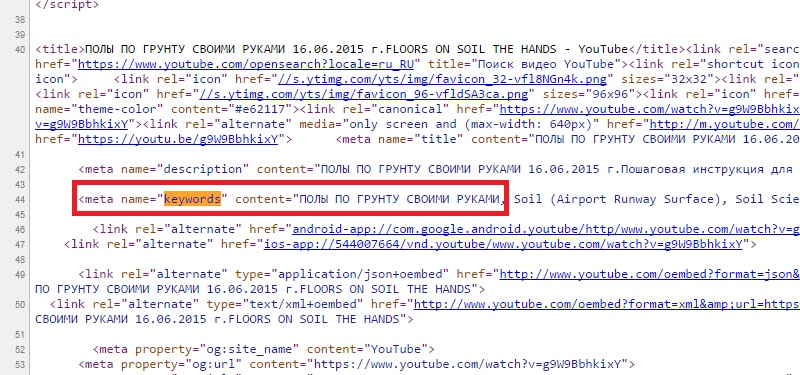This screenshot has height=375, width=800.
Task: Click the og:url meta property line
Action: click(x=357, y=364)
